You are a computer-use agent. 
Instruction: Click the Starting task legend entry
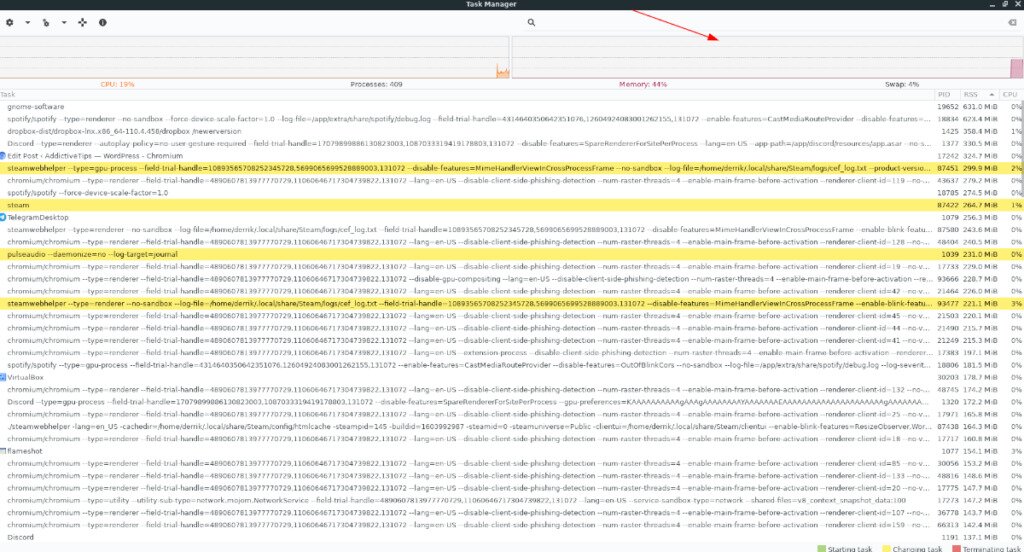pos(844,549)
